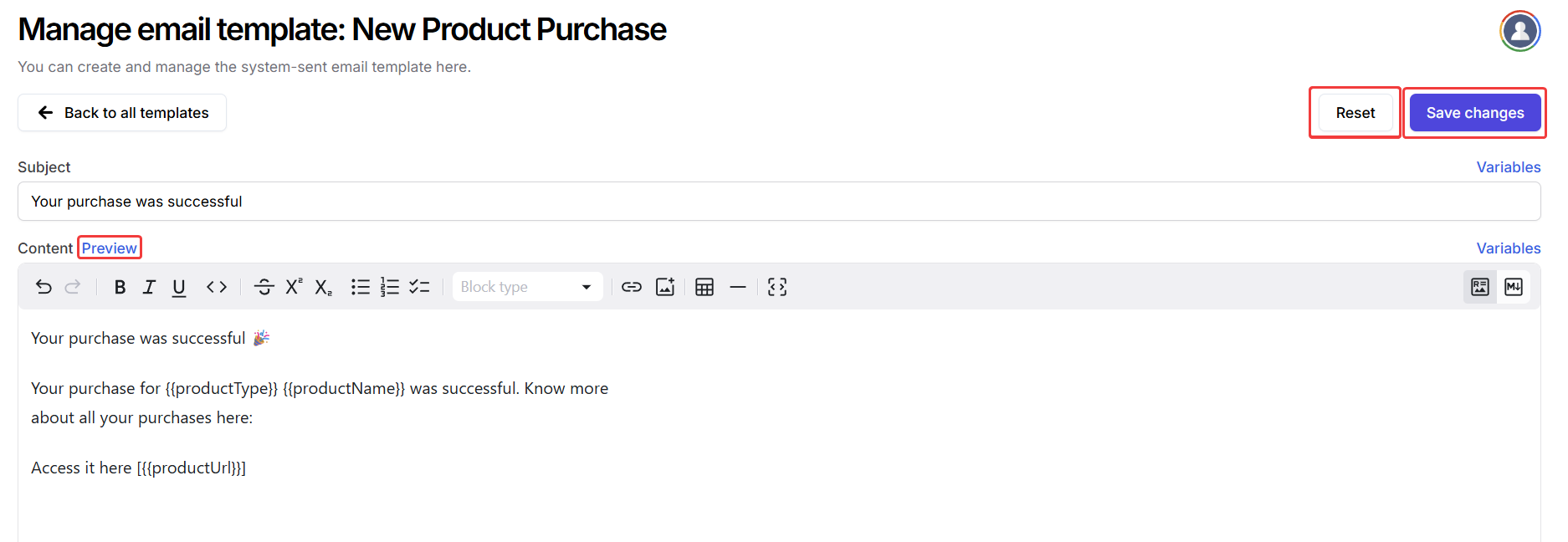Insert an image into content
Image resolution: width=1568 pixels, height=542 pixels.
665,287
